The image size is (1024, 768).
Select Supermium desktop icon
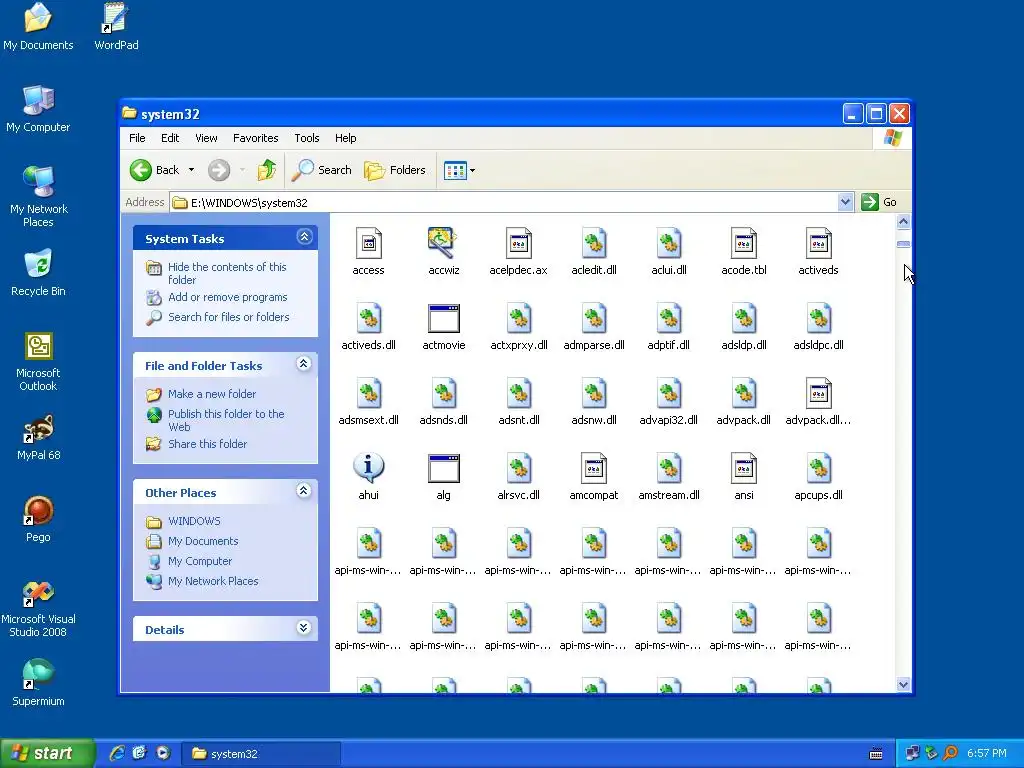pyautogui.click(x=38, y=682)
